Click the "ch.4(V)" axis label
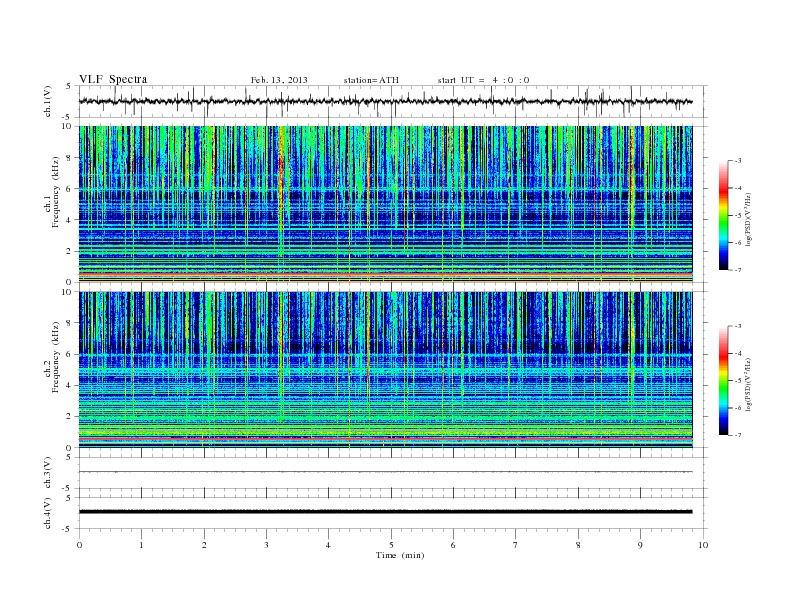 click(x=48, y=513)
